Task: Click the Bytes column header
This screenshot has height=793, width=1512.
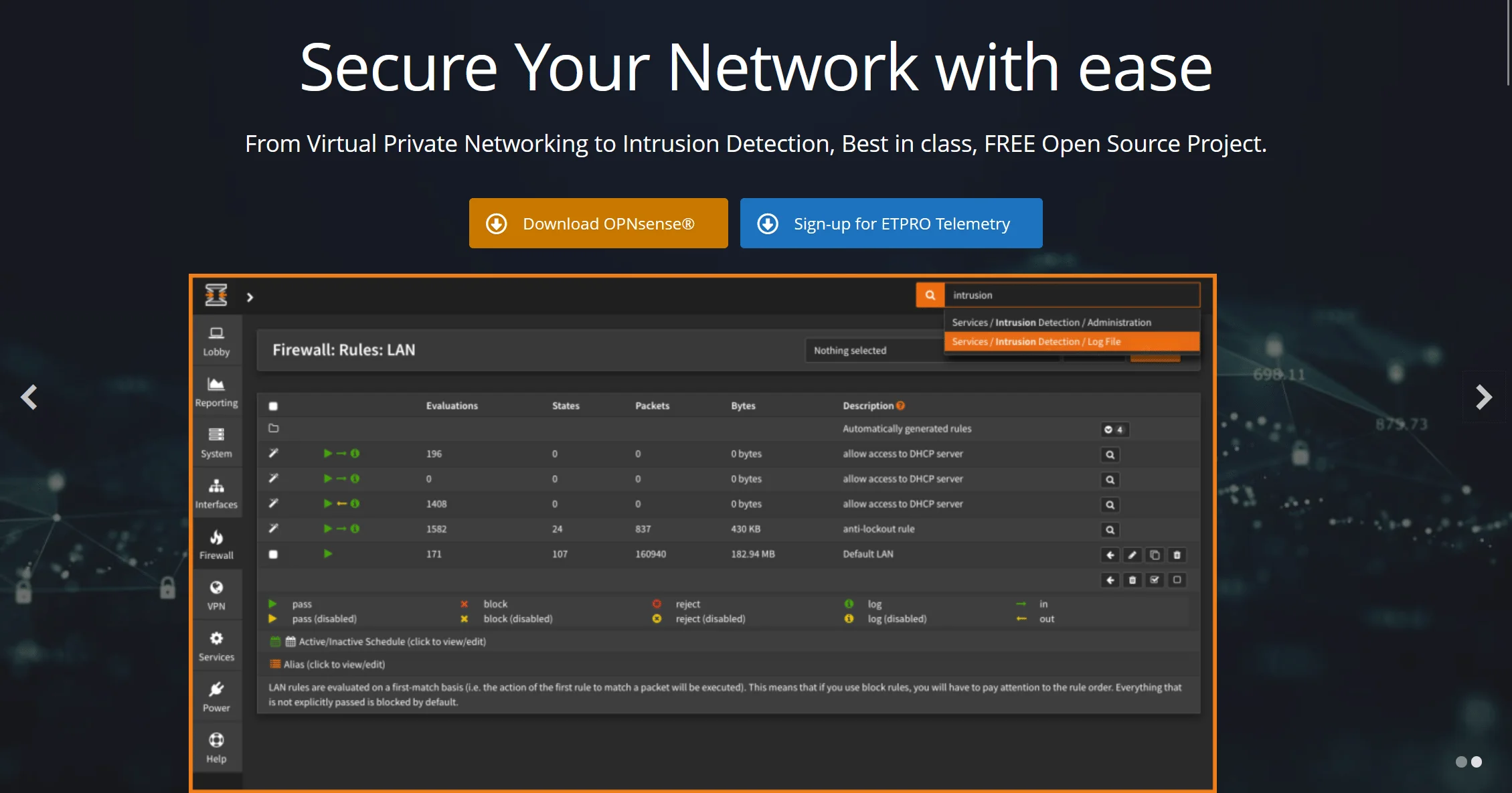Action: tap(743, 406)
